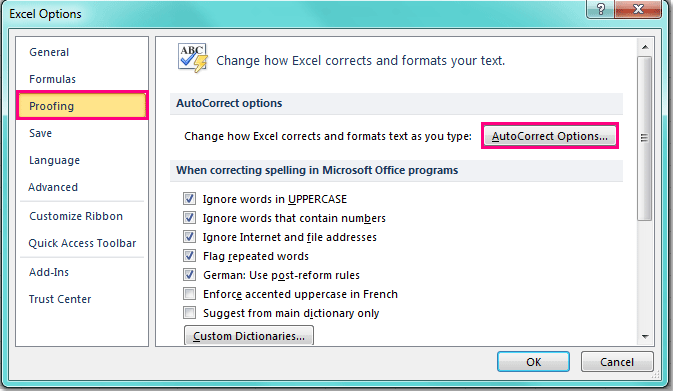Select the Proofing category
This screenshot has height=391, width=673.
(82, 106)
